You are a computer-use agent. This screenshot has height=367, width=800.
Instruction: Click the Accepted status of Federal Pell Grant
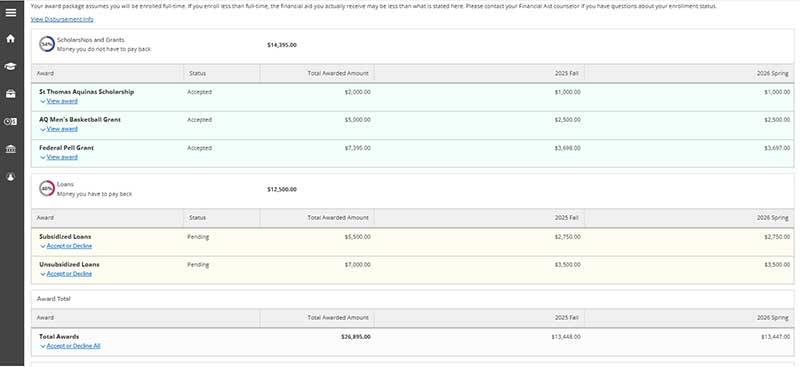coord(199,148)
